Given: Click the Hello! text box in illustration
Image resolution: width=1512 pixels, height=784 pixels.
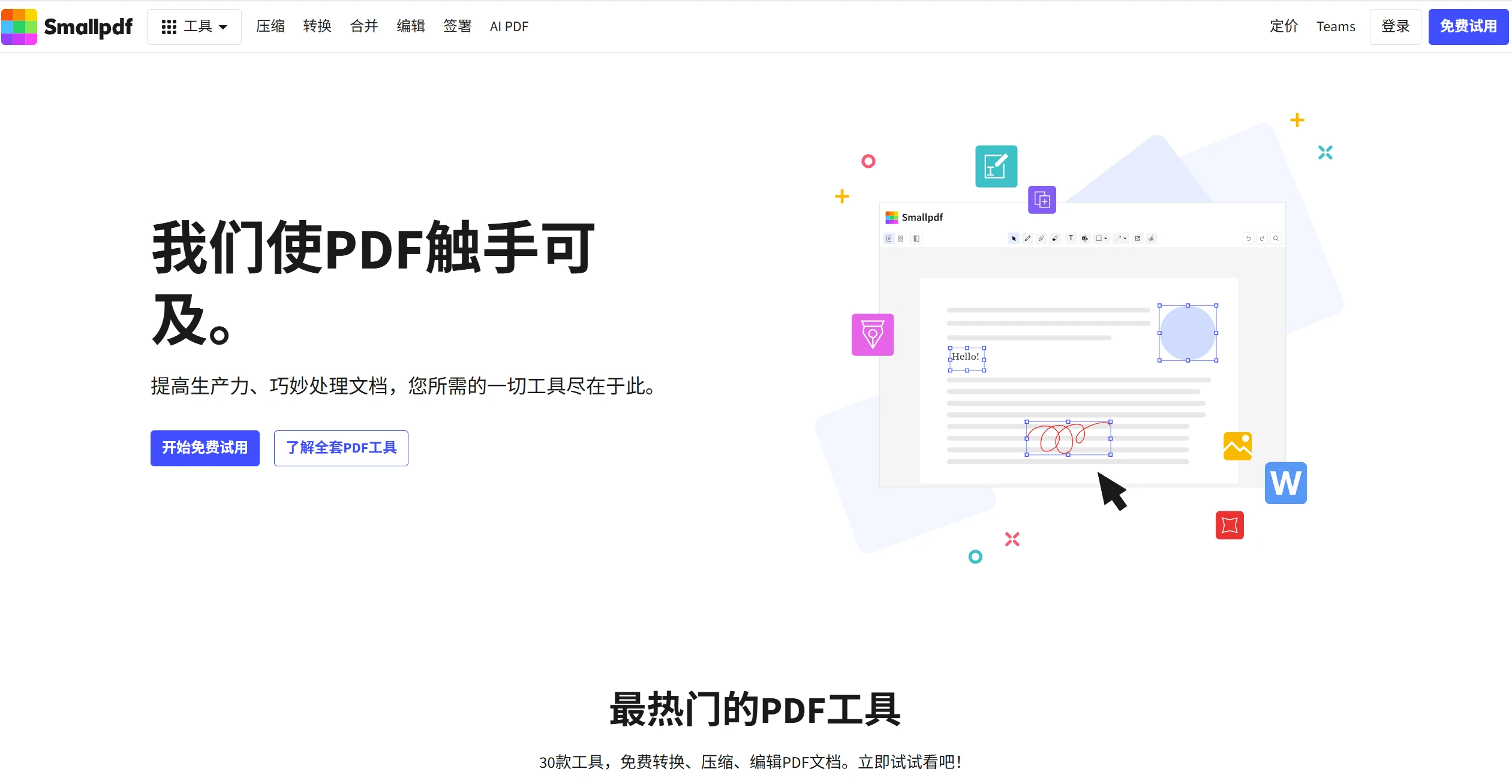Looking at the screenshot, I should tap(967, 358).
